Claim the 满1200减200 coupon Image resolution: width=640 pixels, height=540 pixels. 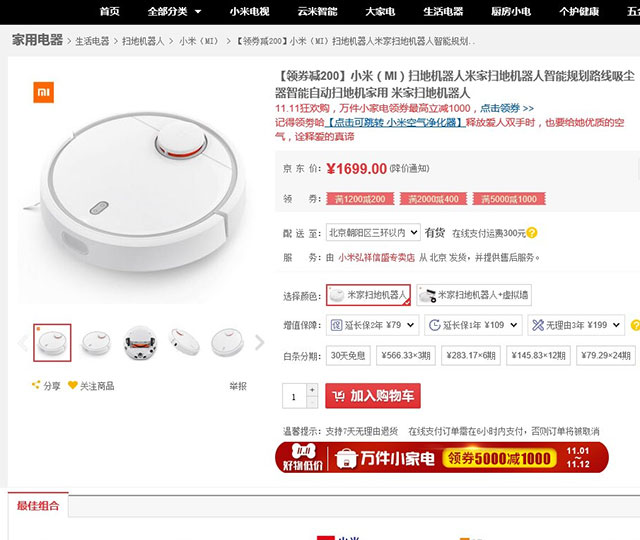(360, 199)
